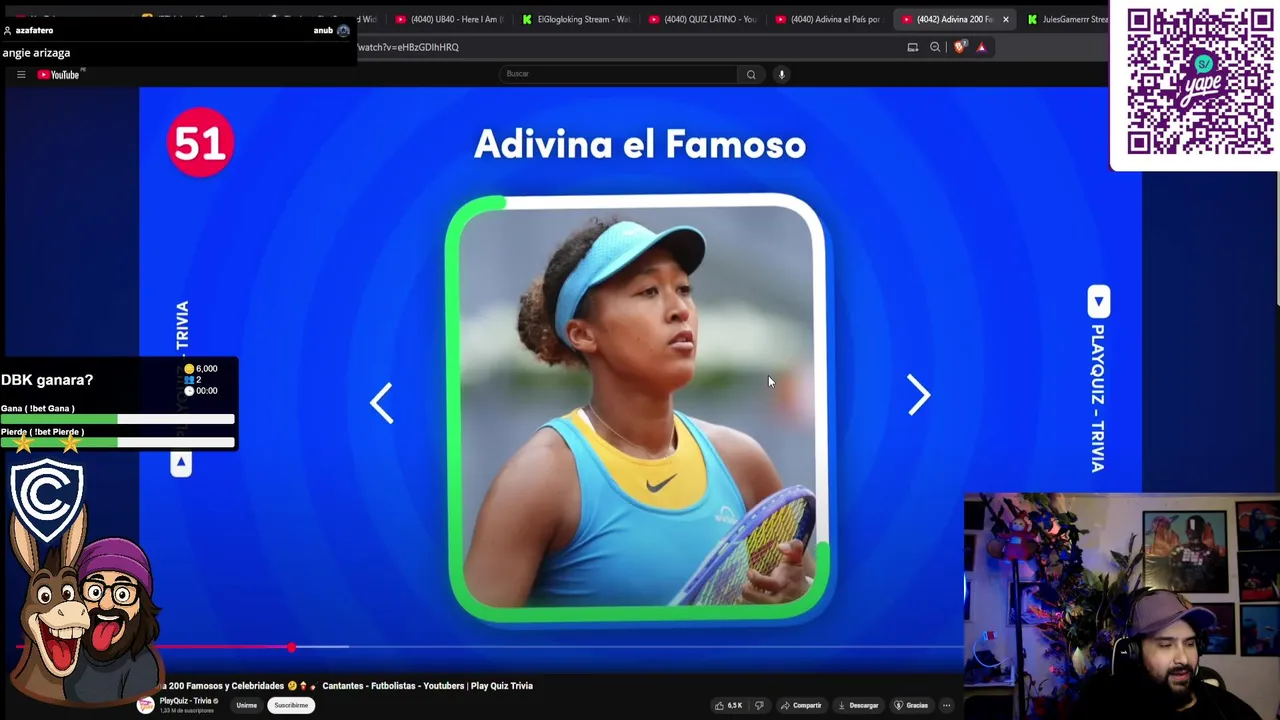Click the Gana bet progress bar
Viewport: 1280px width, 720px height.
pyautogui.click(x=118, y=419)
